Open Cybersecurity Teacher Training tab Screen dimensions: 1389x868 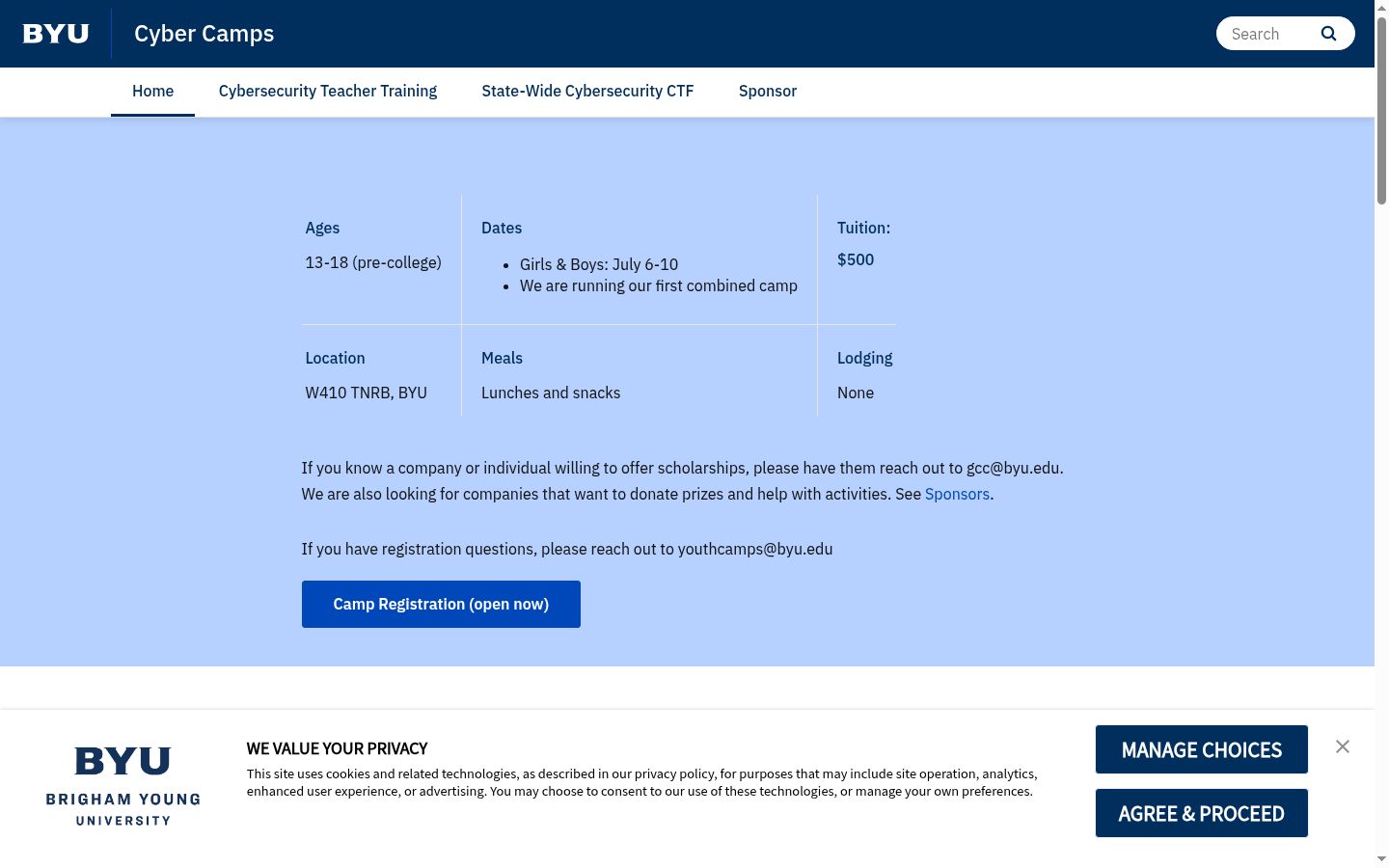click(328, 91)
